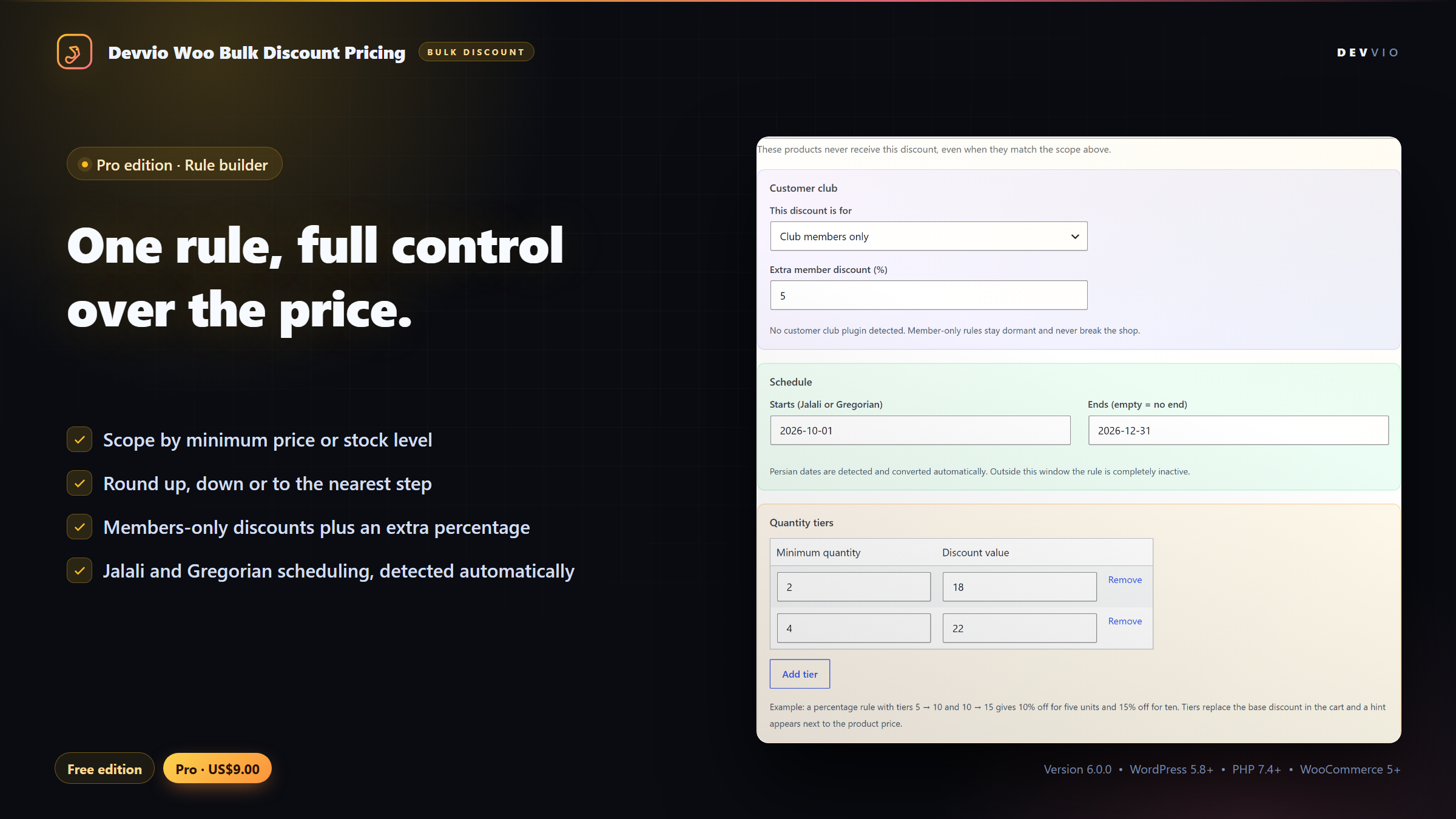Image resolution: width=1456 pixels, height=819 pixels.
Task: Click the 'Version 6.0.0' text
Action: coord(1077,769)
